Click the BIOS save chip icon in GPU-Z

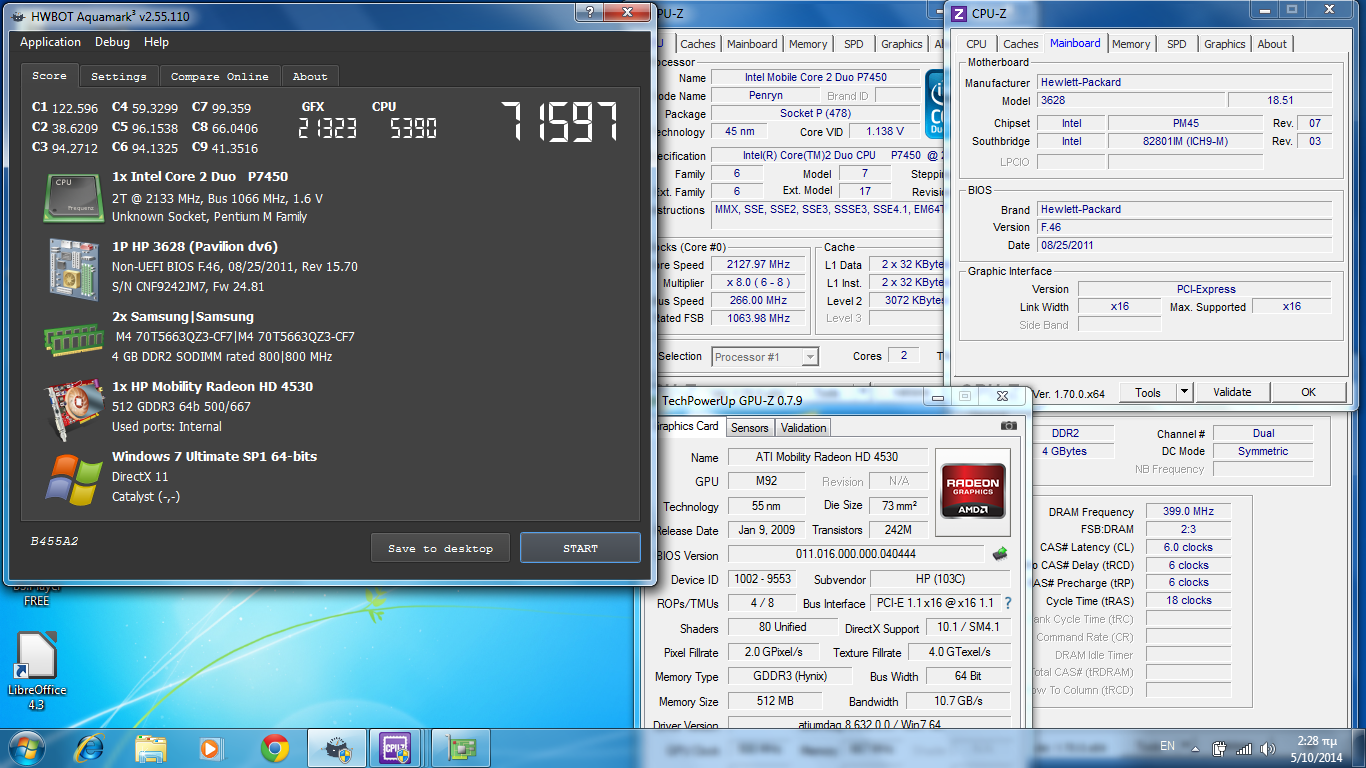click(x=999, y=554)
